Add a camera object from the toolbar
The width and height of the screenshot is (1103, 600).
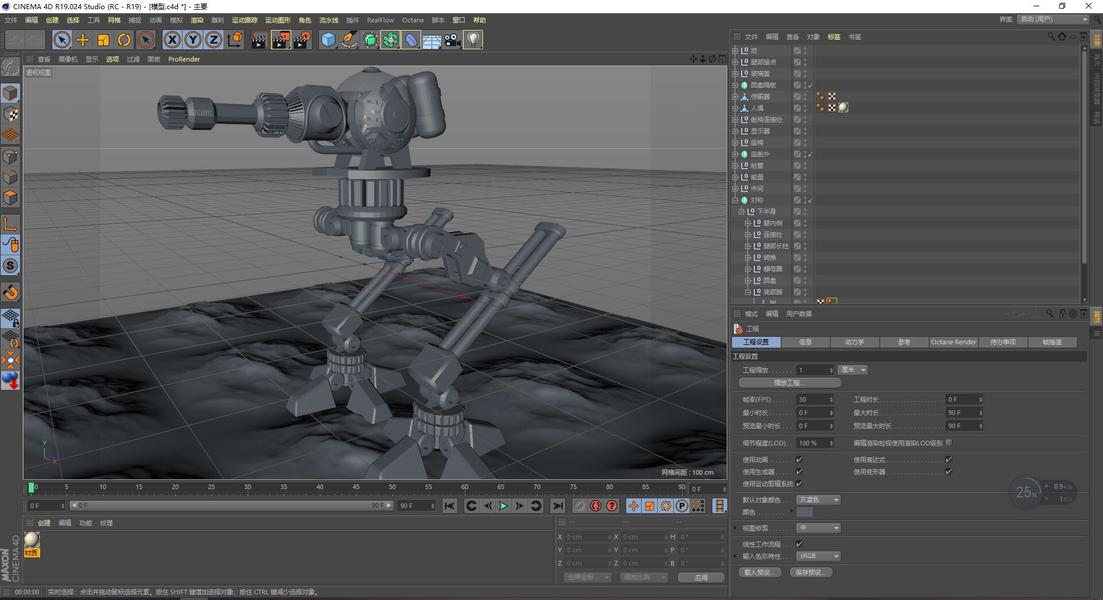453,40
